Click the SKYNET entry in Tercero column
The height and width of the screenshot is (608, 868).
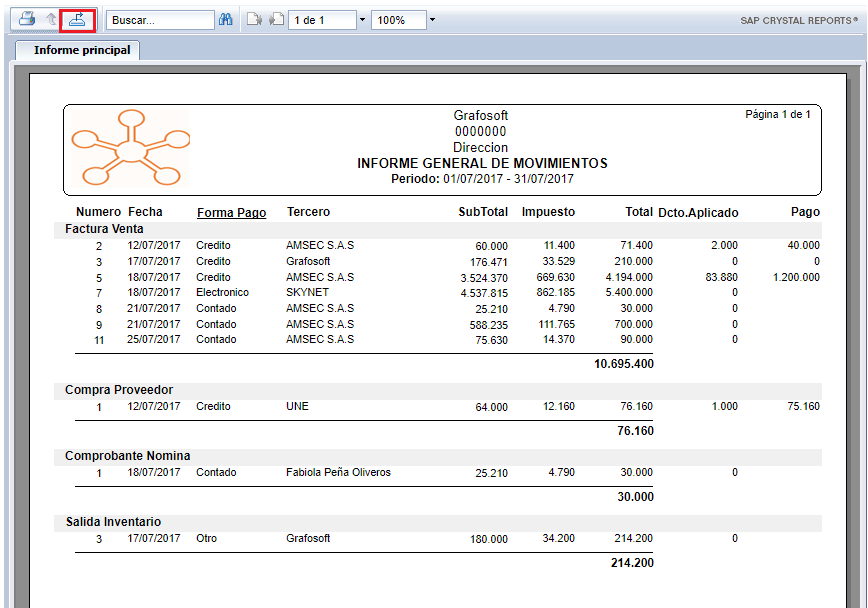click(x=308, y=293)
